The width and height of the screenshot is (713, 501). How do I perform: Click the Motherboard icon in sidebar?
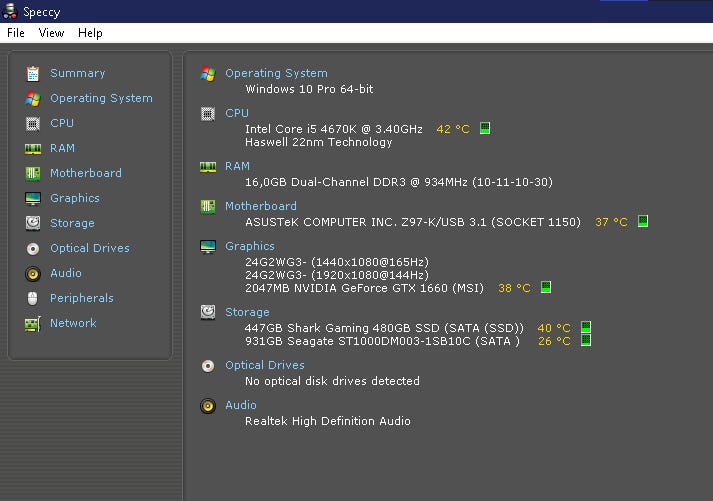coord(33,173)
